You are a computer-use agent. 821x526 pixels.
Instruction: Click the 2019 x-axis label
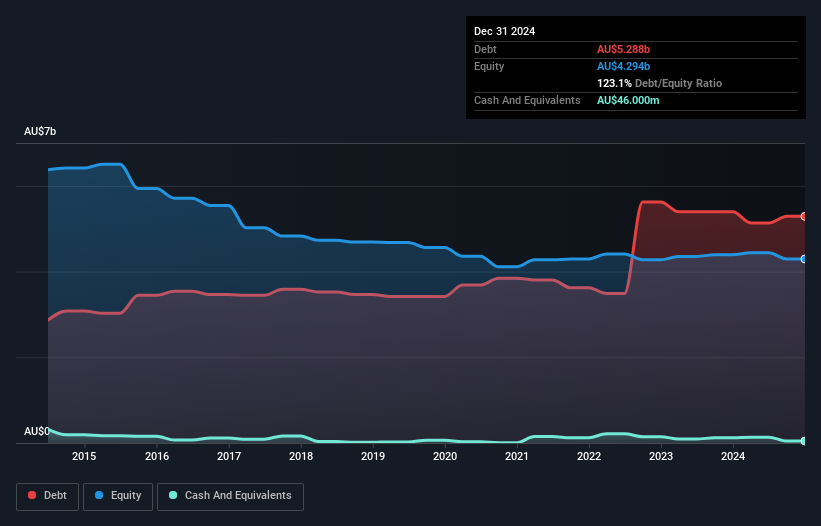(x=373, y=456)
